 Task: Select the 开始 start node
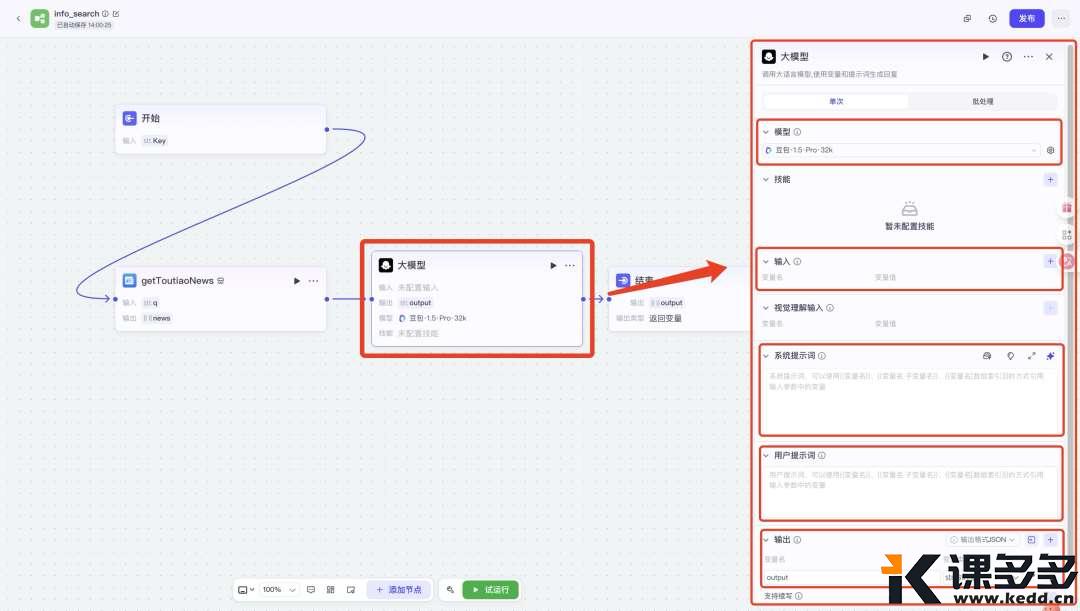(220, 129)
